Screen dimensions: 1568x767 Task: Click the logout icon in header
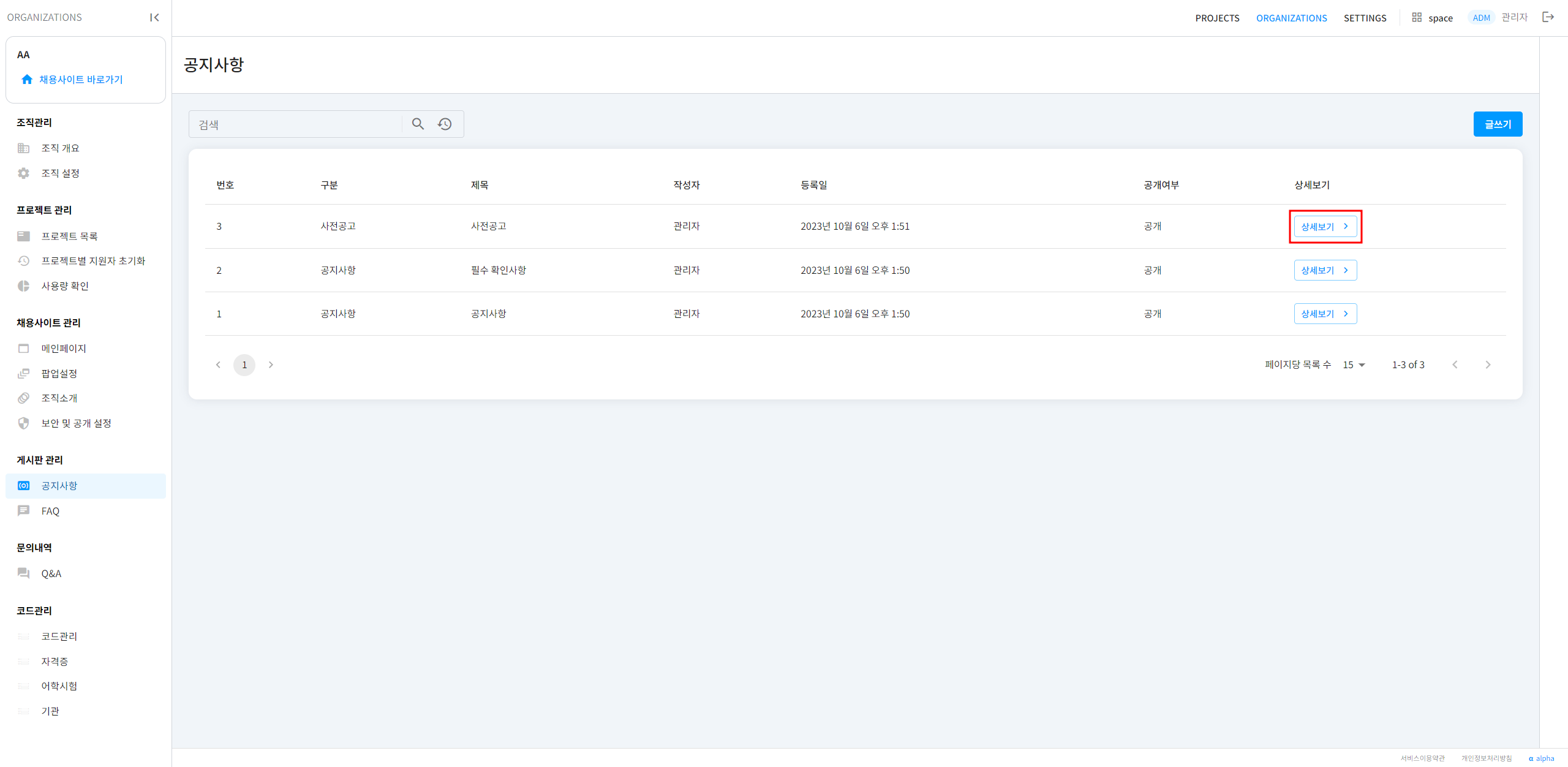(x=1548, y=17)
